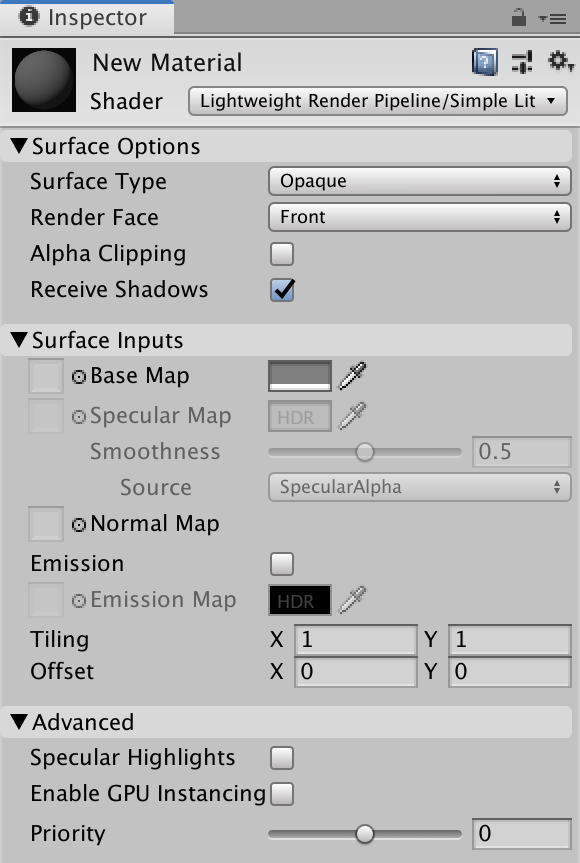Pick Base Map color with the eyedropper

click(x=352, y=375)
